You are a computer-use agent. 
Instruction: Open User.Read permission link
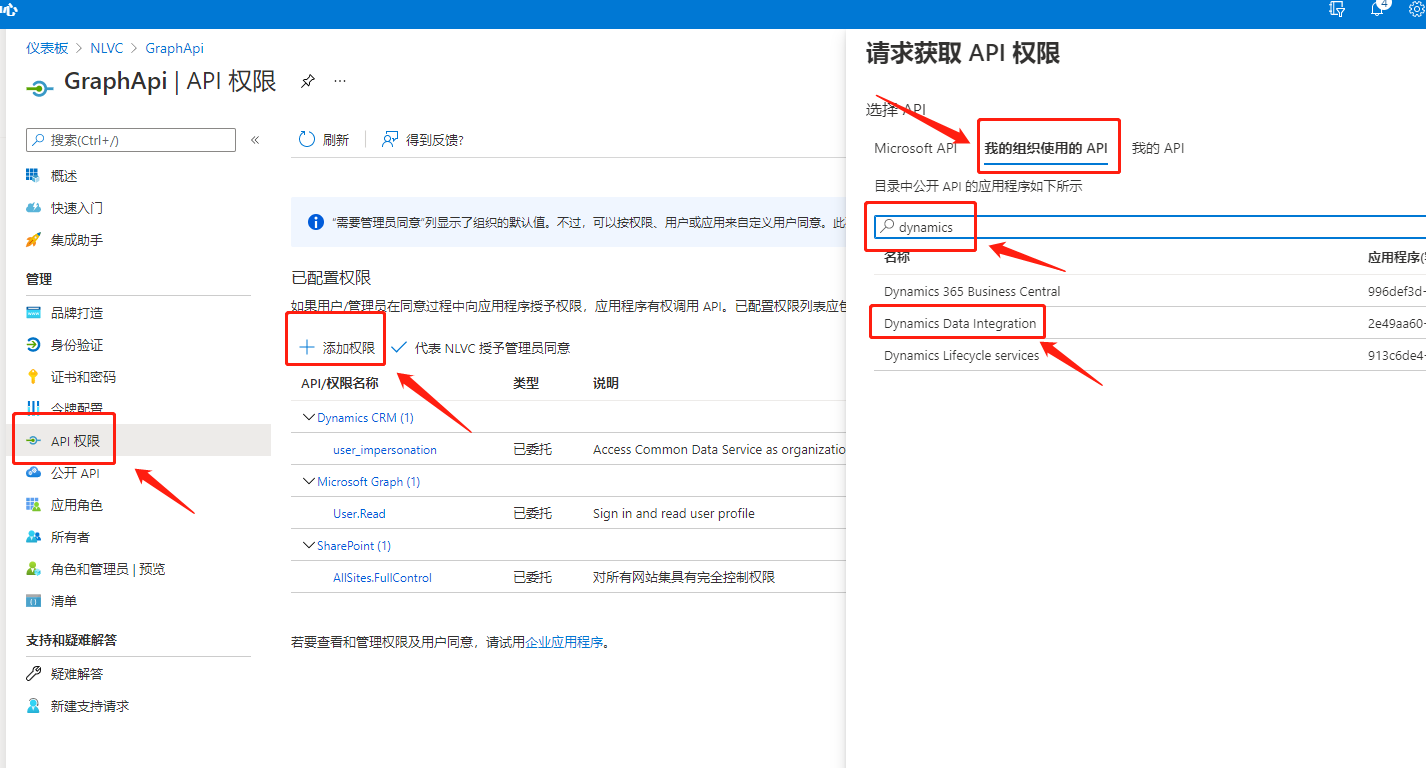[359, 514]
